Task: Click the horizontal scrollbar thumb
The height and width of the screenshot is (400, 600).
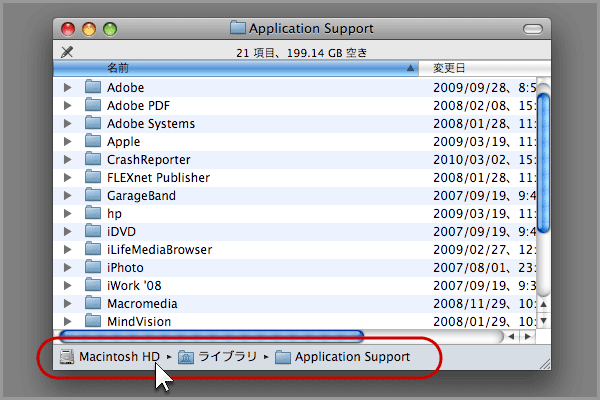Action: [x=210, y=336]
